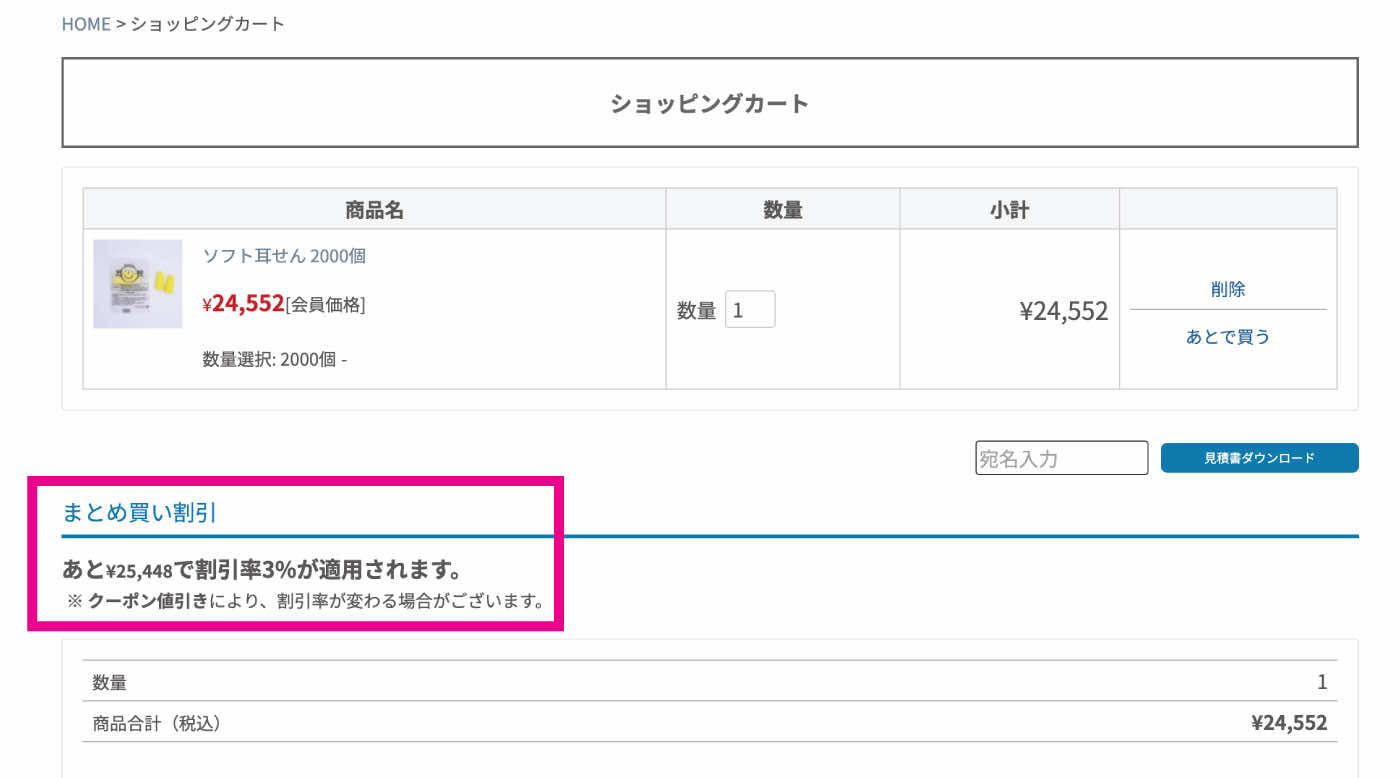Click the earplug product thumbnail image
Image resolution: width=1400 pixels, height=778 pixels.
[x=138, y=284]
